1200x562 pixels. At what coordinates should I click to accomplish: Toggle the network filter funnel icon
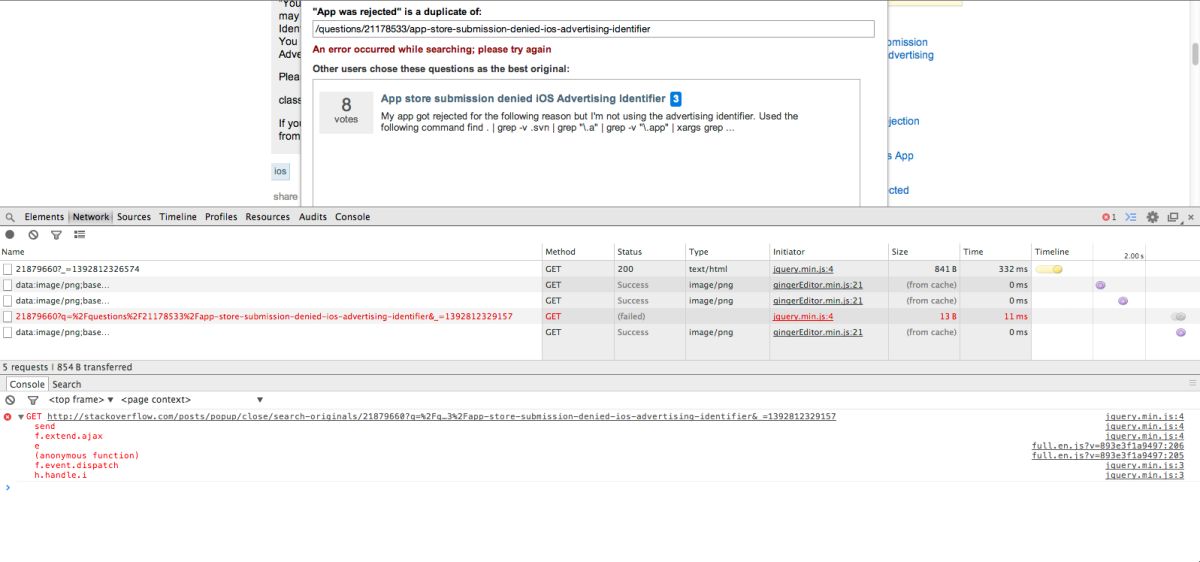click(x=56, y=234)
